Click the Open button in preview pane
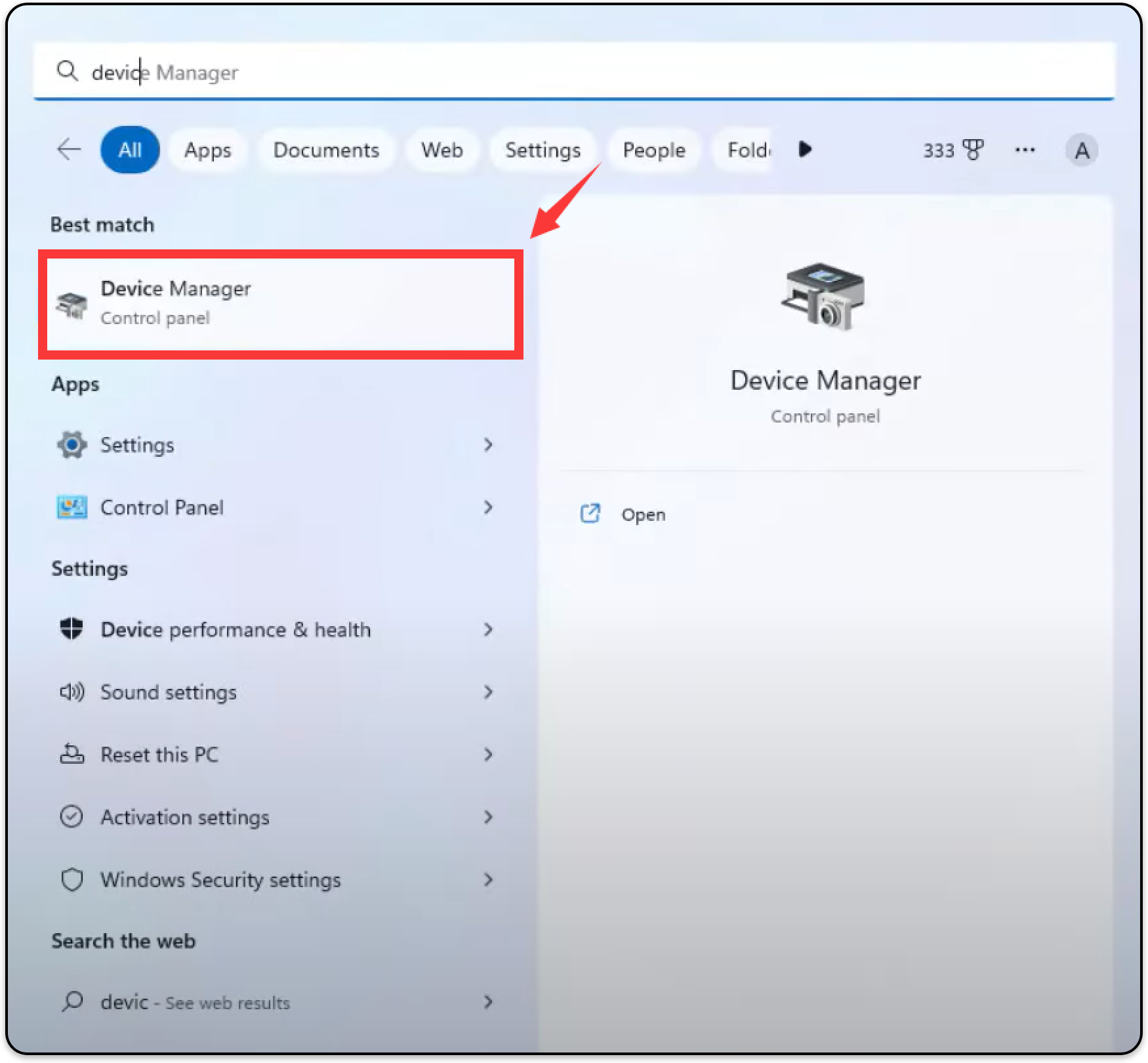Screen dimensions: 1148x1063 click(643, 514)
